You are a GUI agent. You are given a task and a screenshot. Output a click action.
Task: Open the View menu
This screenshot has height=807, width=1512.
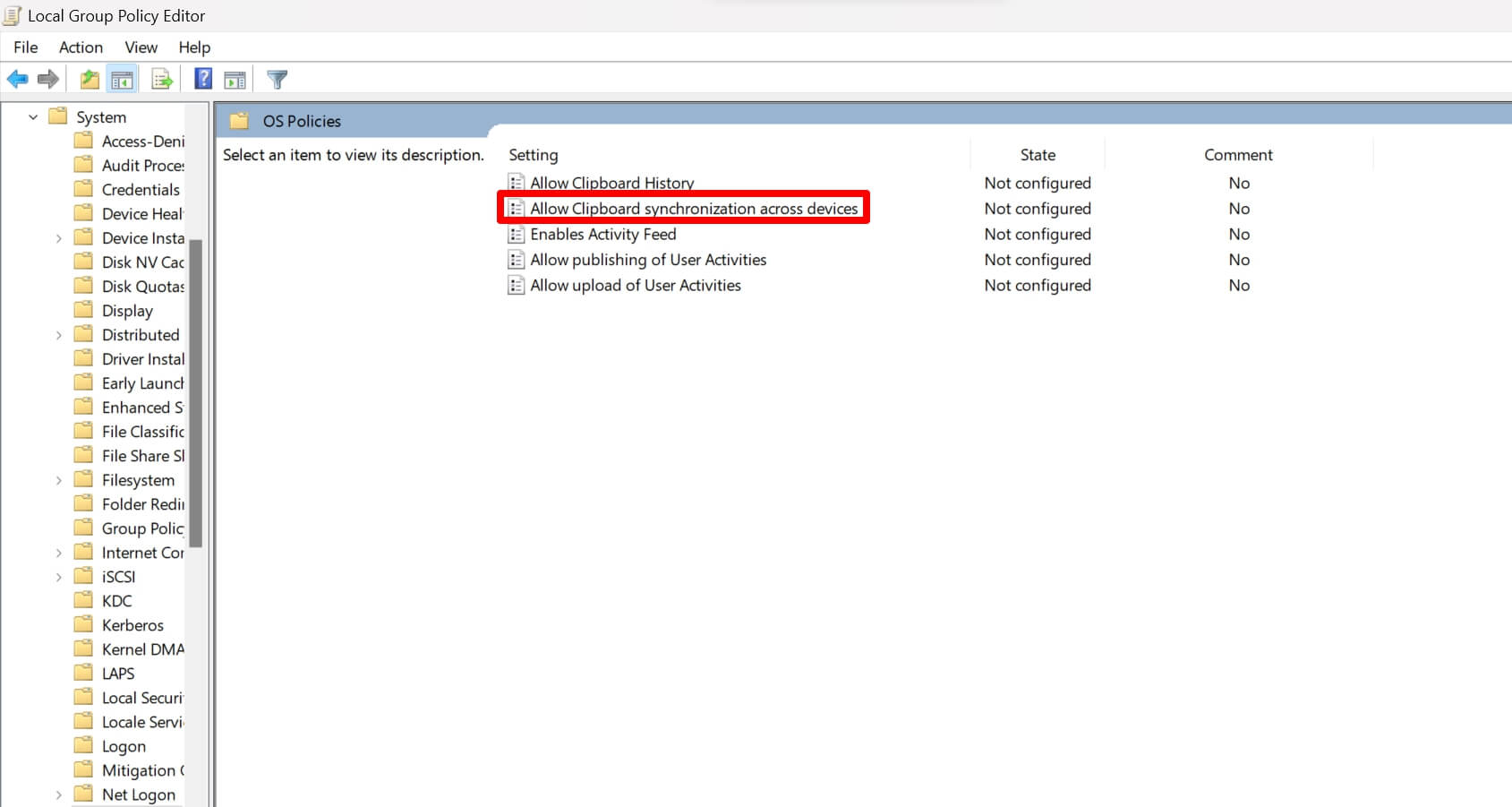click(x=141, y=47)
